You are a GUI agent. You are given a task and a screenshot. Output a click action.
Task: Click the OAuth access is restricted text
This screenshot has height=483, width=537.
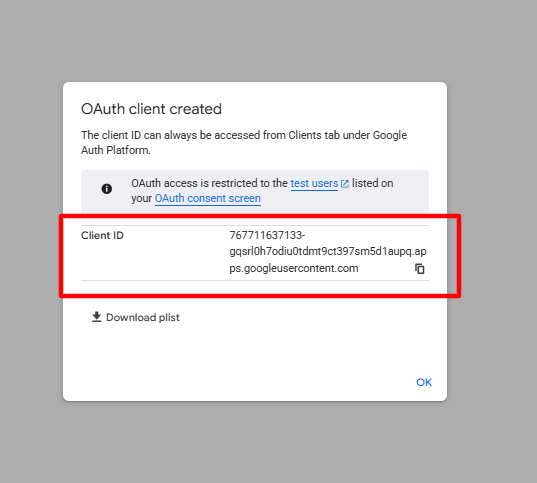click(x=209, y=183)
